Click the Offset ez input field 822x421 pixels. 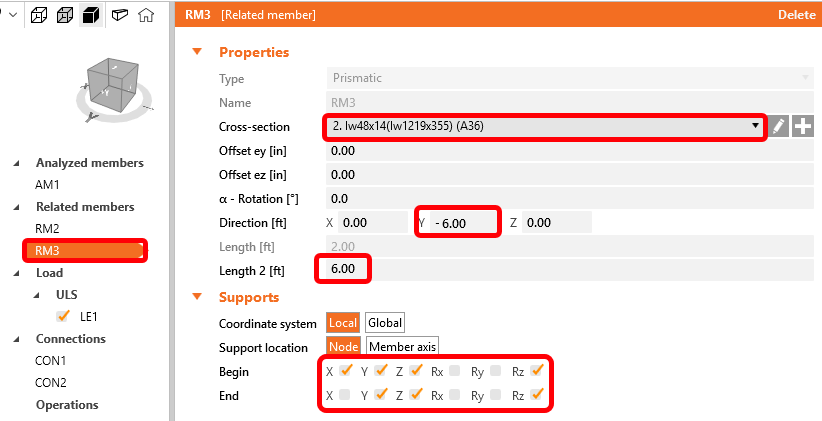coord(570,175)
